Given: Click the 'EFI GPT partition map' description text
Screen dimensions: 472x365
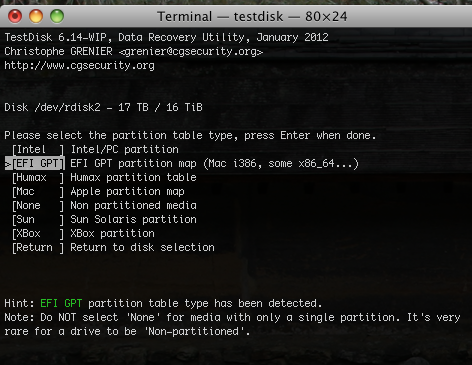Looking at the screenshot, I should point(133,164).
